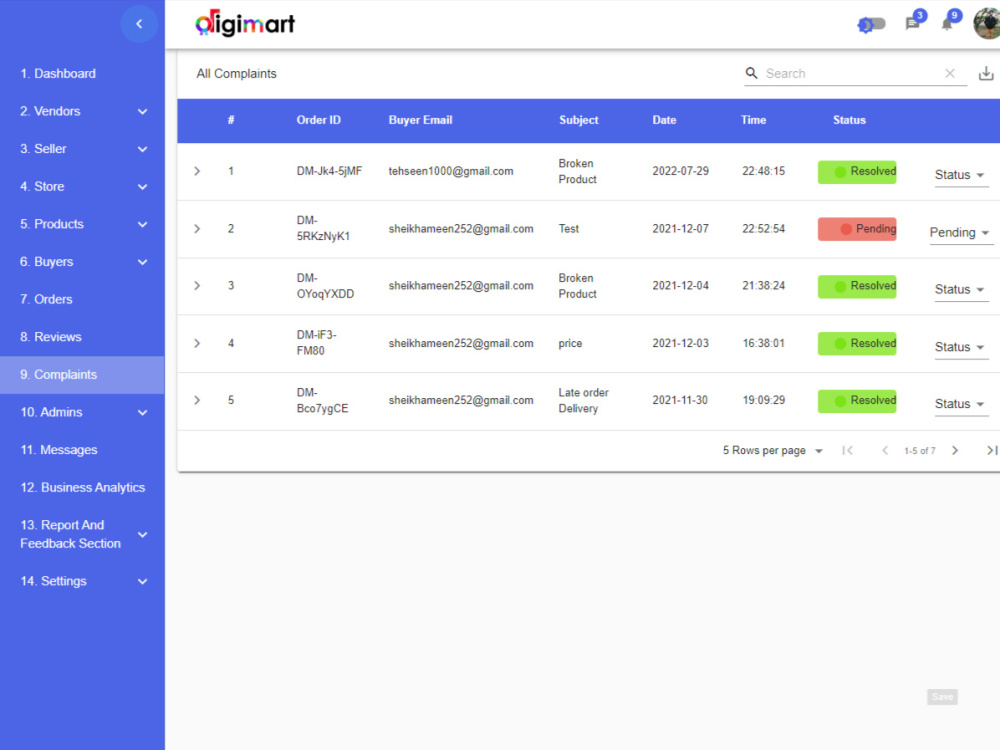This screenshot has width=1000, height=750.
Task: Click the red Pending badge
Action: 857,229
